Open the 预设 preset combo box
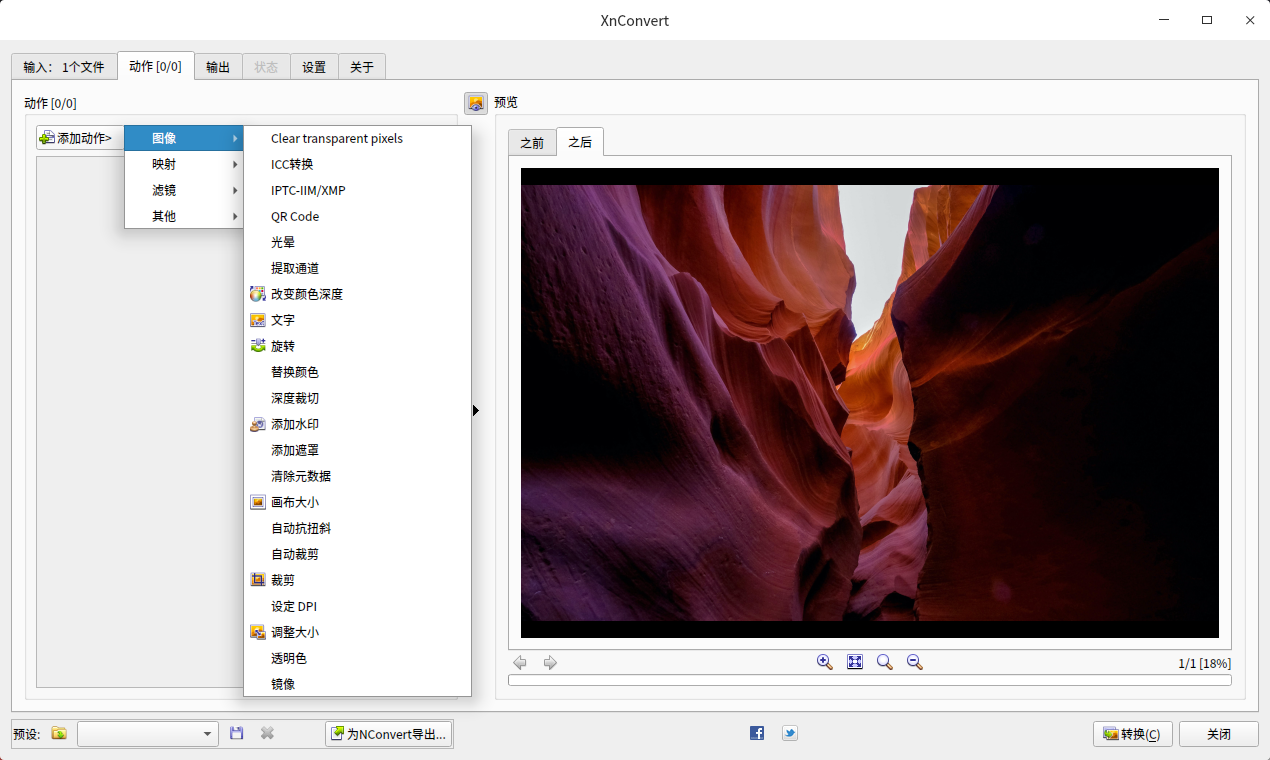The image size is (1270, 760). tap(147, 734)
